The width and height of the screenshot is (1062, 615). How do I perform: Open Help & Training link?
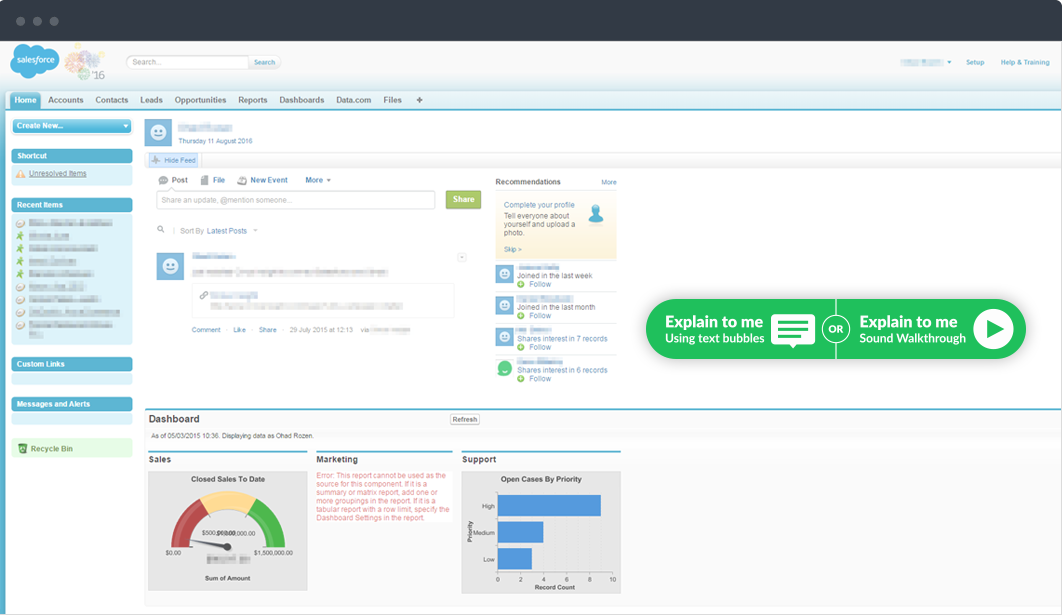pyautogui.click(x=1025, y=62)
